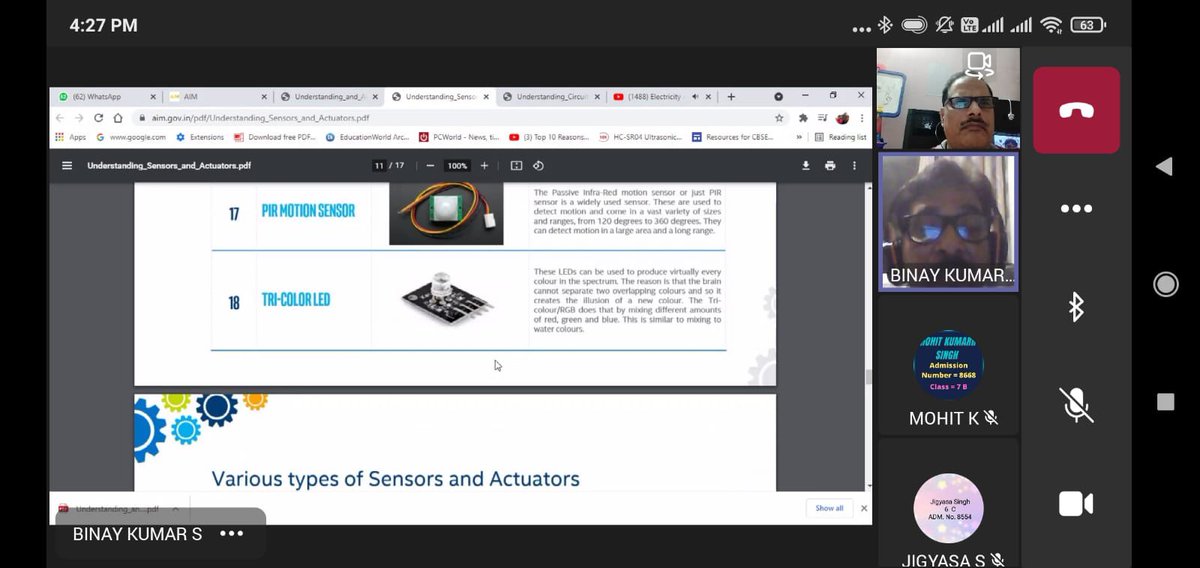Open Chrome extensions puzzle icon
1200x568 pixels.
[x=802, y=118]
